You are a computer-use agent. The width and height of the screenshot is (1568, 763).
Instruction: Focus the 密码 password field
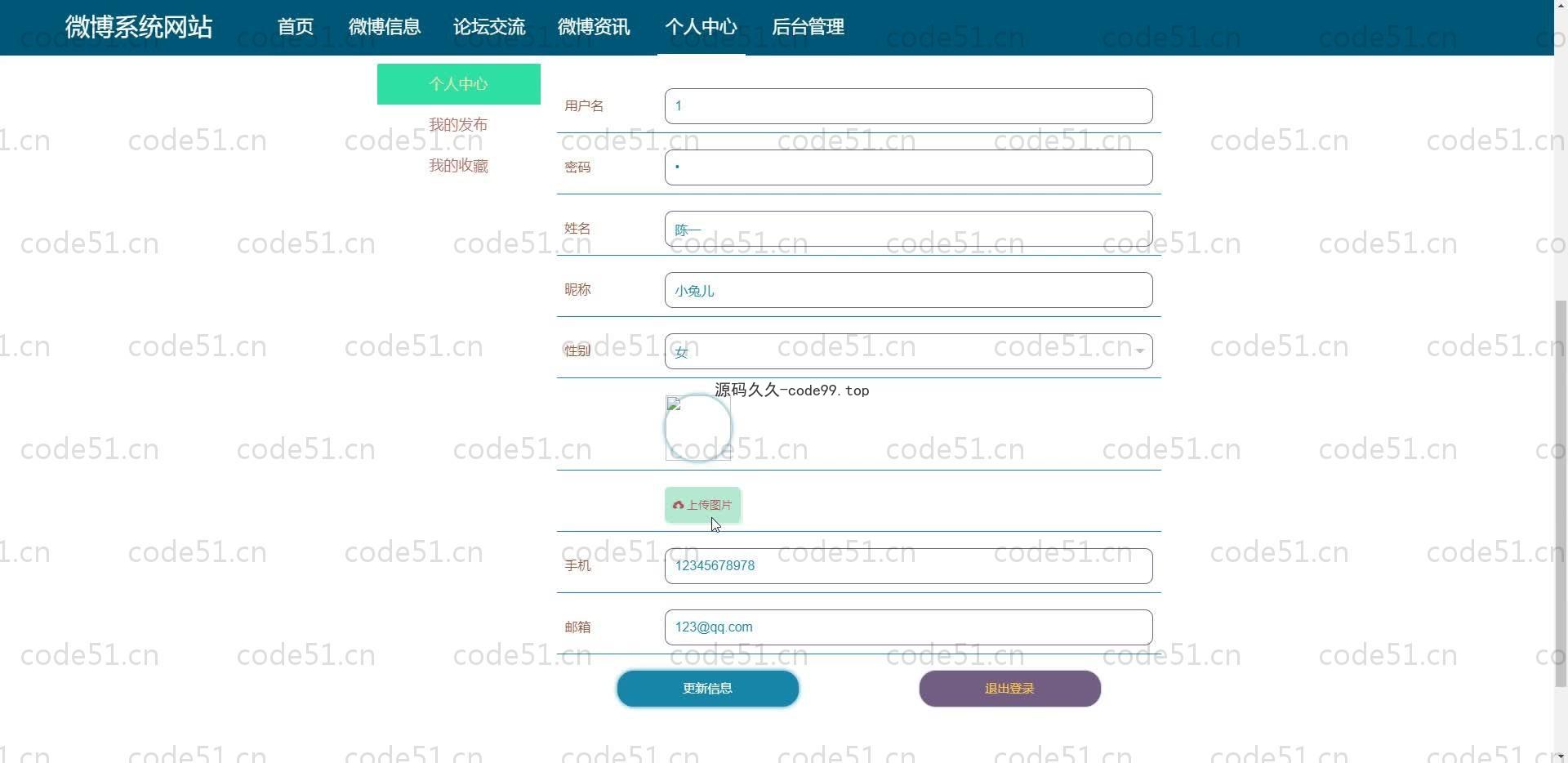908,167
